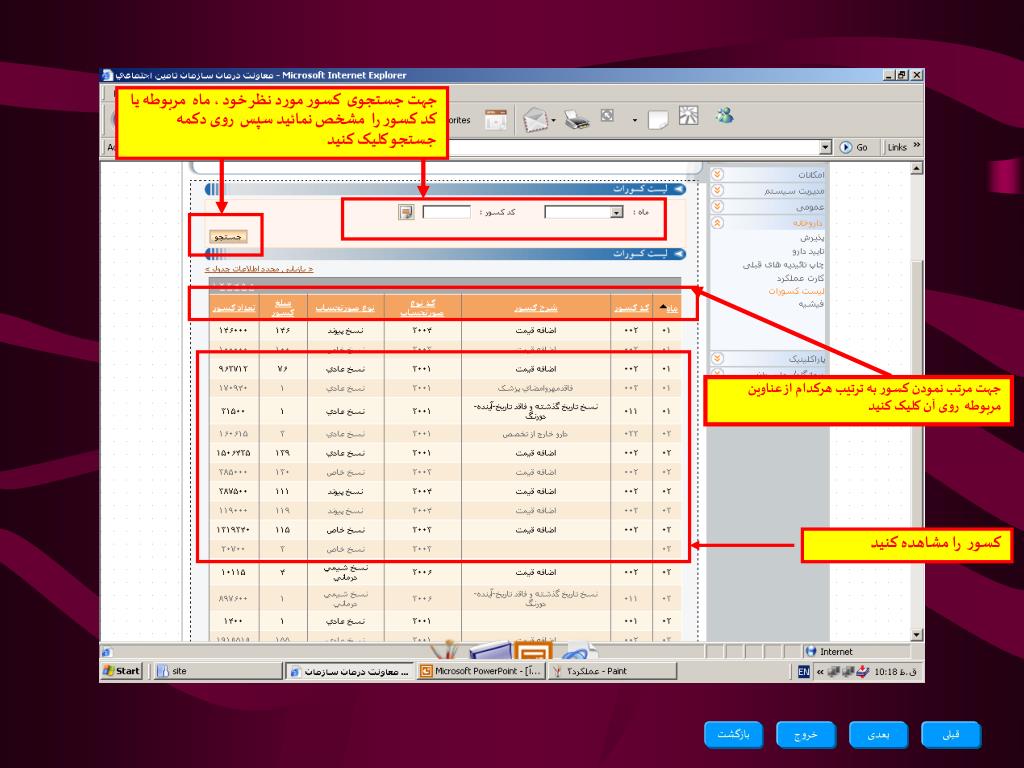Click the Mail envelope toolbar icon
This screenshot has height=768, width=1024.
tap(535, 120)
